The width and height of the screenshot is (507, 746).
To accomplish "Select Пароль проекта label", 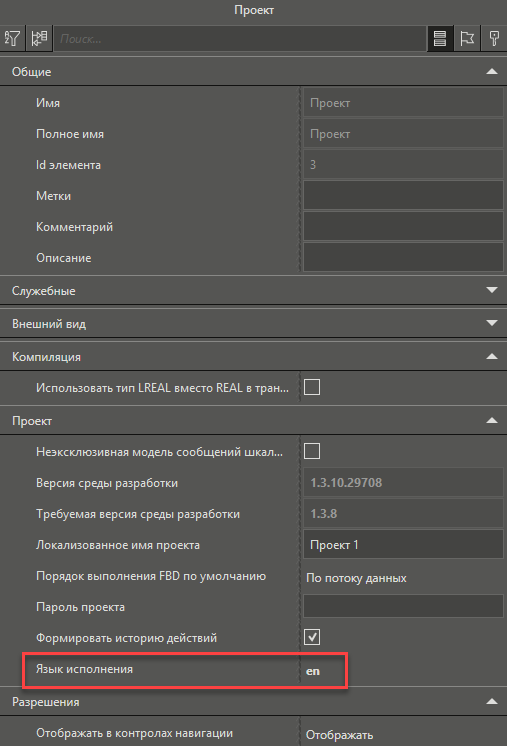I will [80, 607].
